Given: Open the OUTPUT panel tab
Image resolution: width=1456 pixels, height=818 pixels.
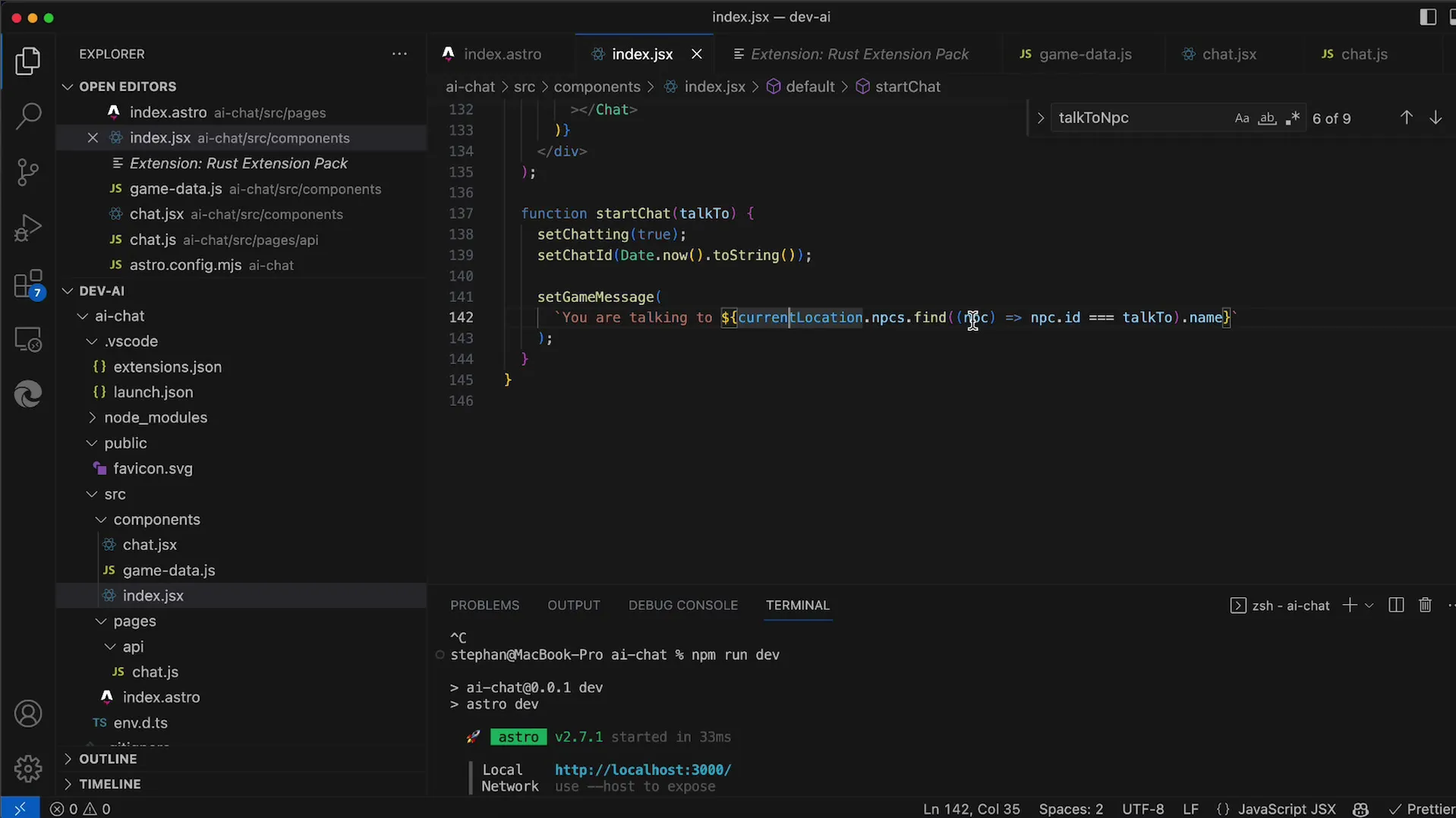Looking at the screenshot, I should (x=573, y=605).
